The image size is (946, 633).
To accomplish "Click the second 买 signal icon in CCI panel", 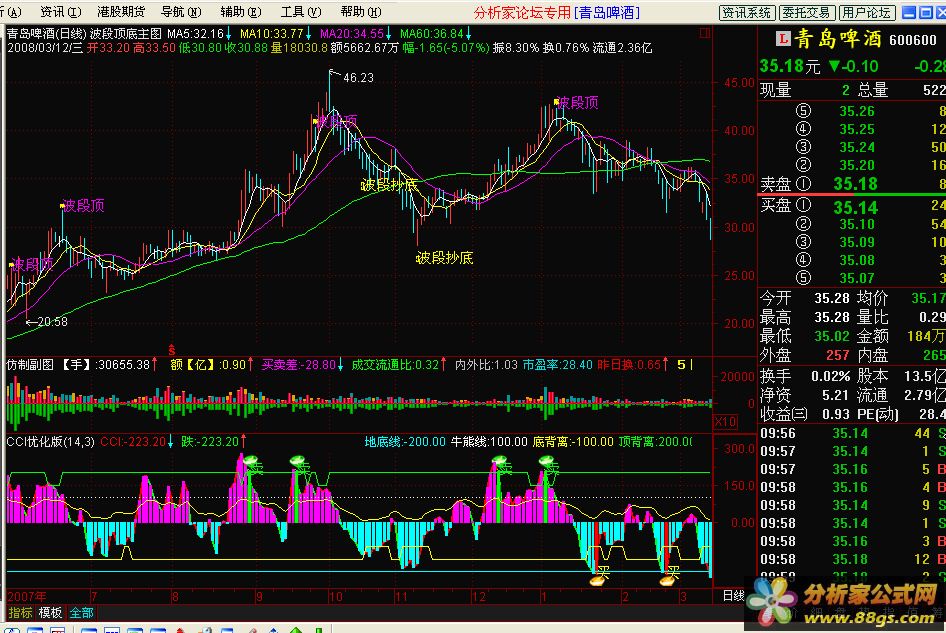I will pos(670,575).
